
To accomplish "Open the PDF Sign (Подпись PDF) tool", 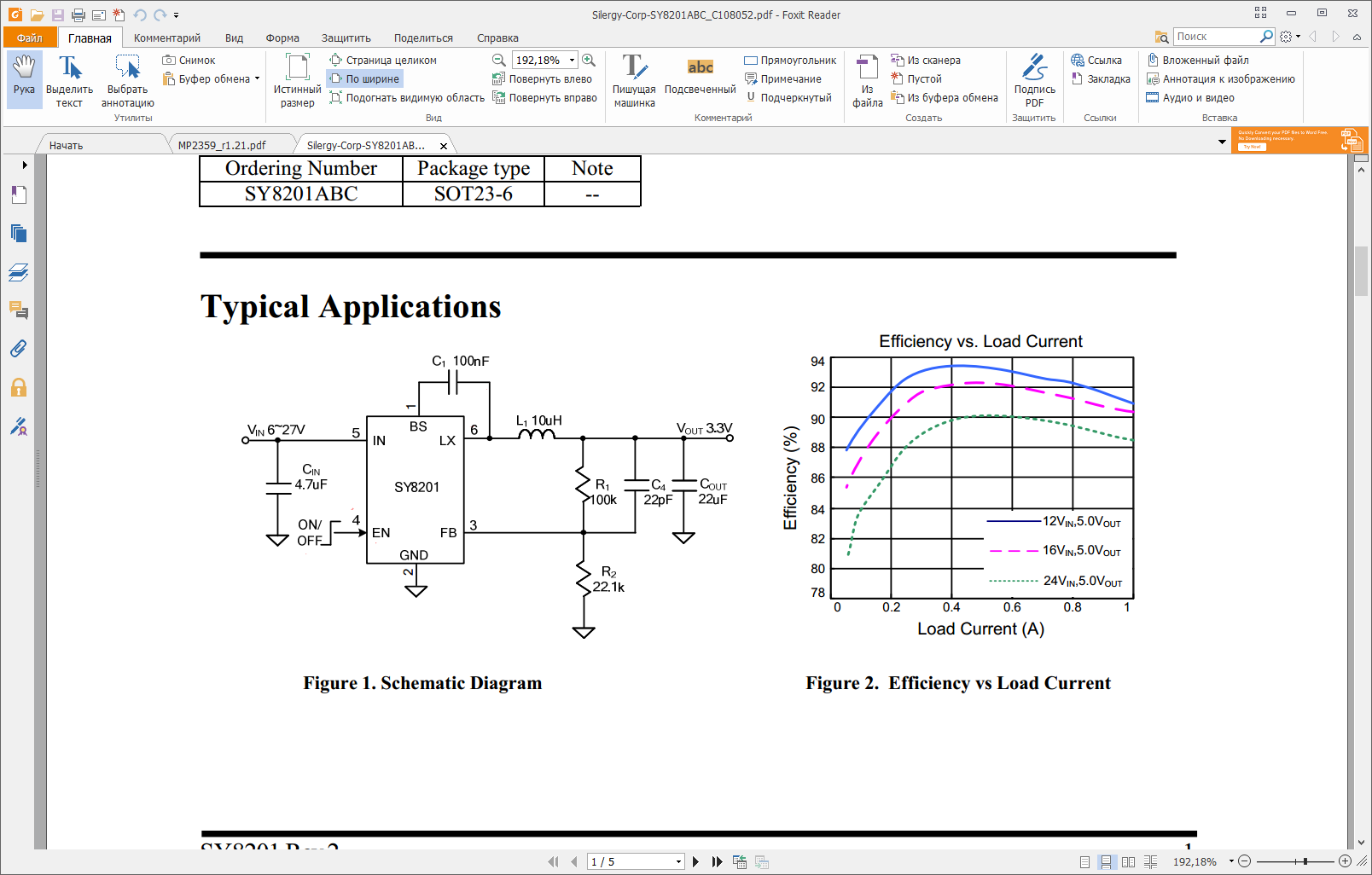I will pos(1034,80).
